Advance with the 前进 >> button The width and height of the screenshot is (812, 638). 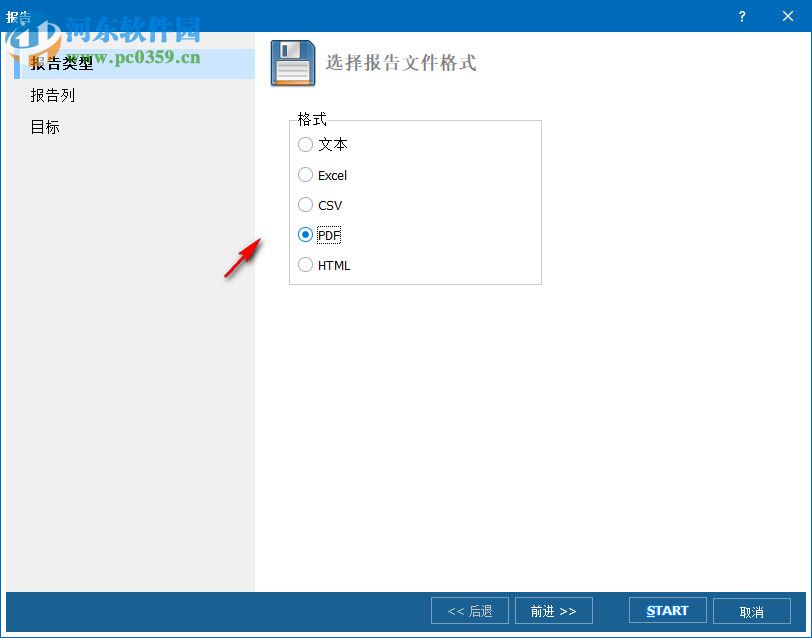click(x=554, y=610)
